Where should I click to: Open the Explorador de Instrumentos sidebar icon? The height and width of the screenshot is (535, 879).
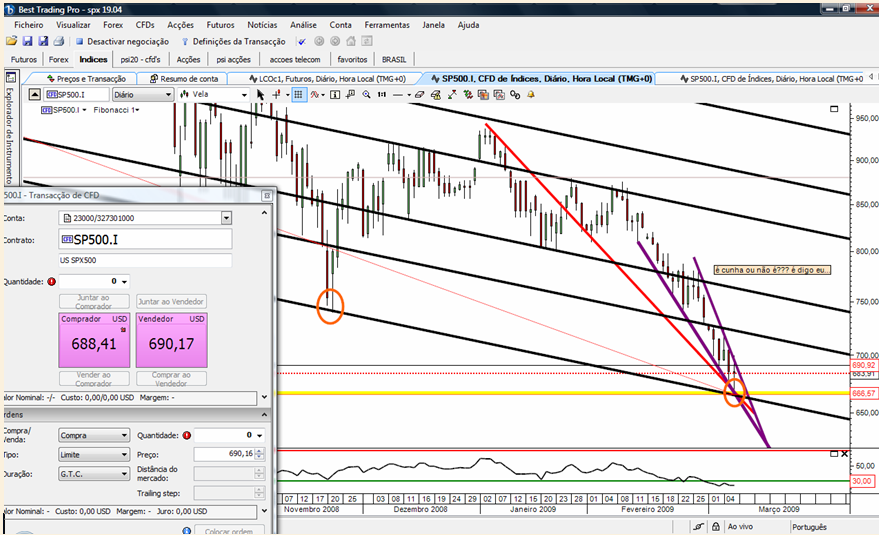point(11,77)
